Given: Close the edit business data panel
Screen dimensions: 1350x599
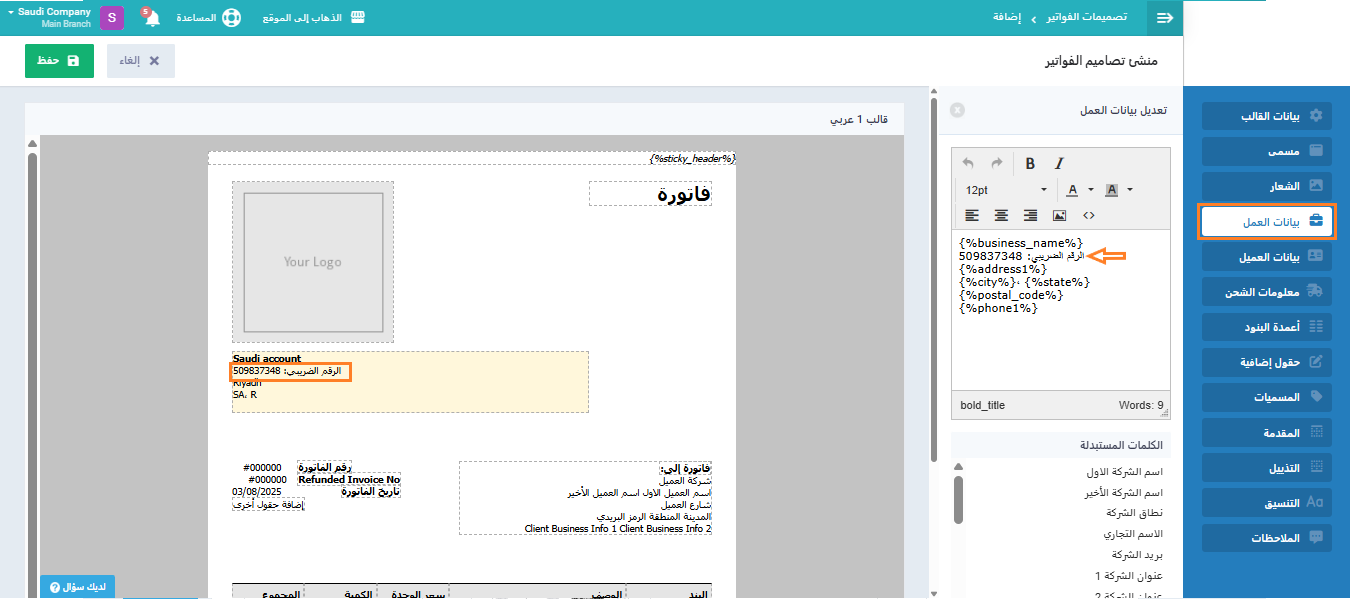Looking at the screenshot, I should 957,110.
